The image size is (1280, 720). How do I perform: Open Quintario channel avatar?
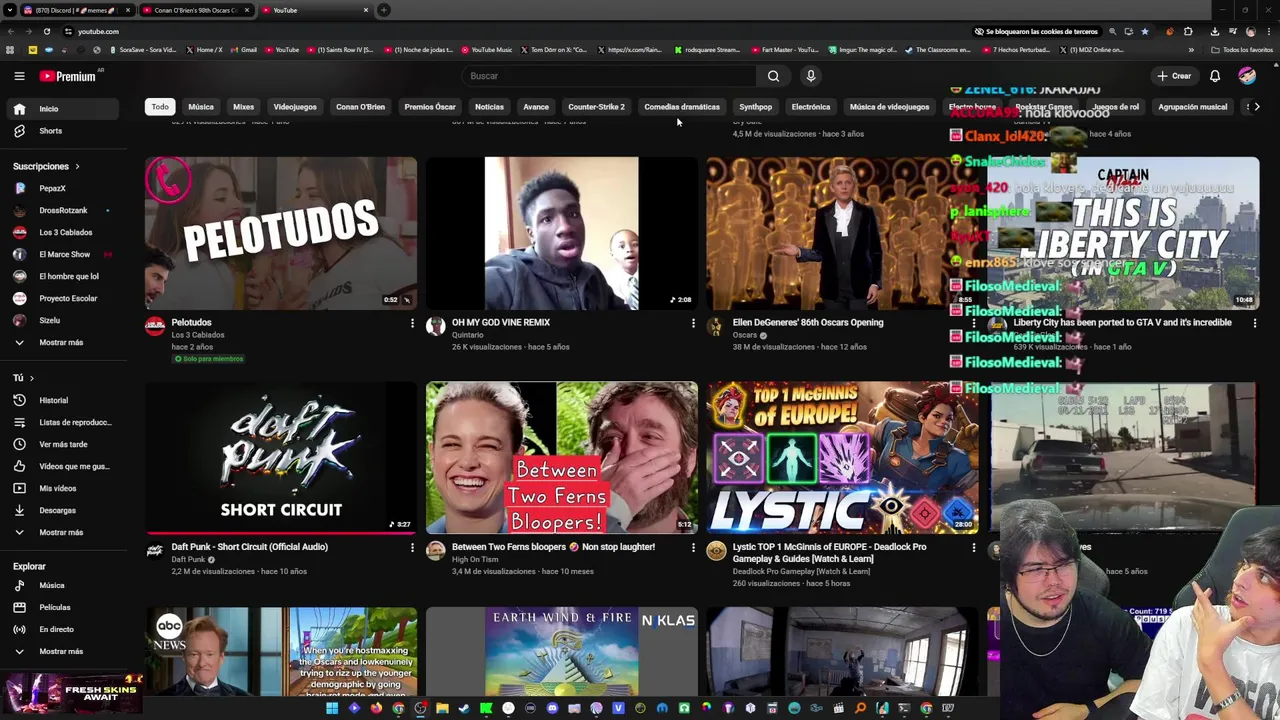pyautogui.click(x=435, y=326)
